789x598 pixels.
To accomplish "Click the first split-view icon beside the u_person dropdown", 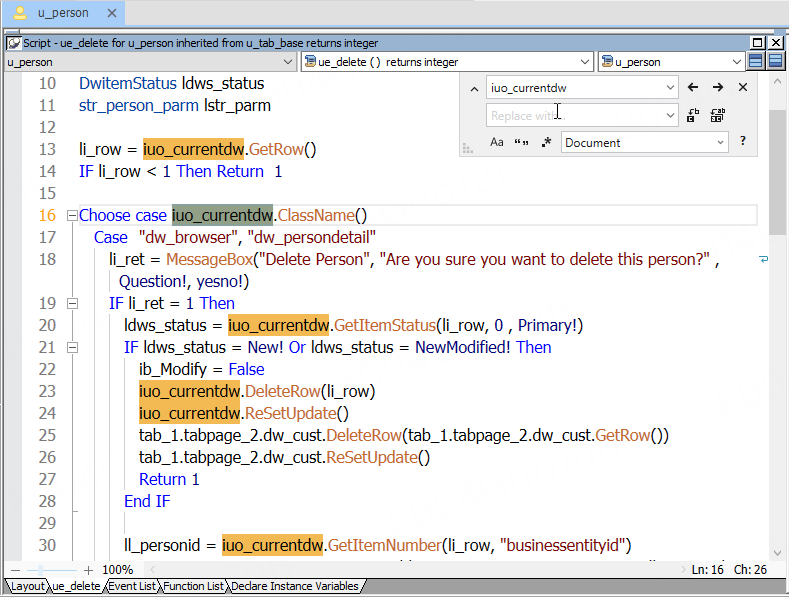I will pyautogui.click(x=756, y=62).
